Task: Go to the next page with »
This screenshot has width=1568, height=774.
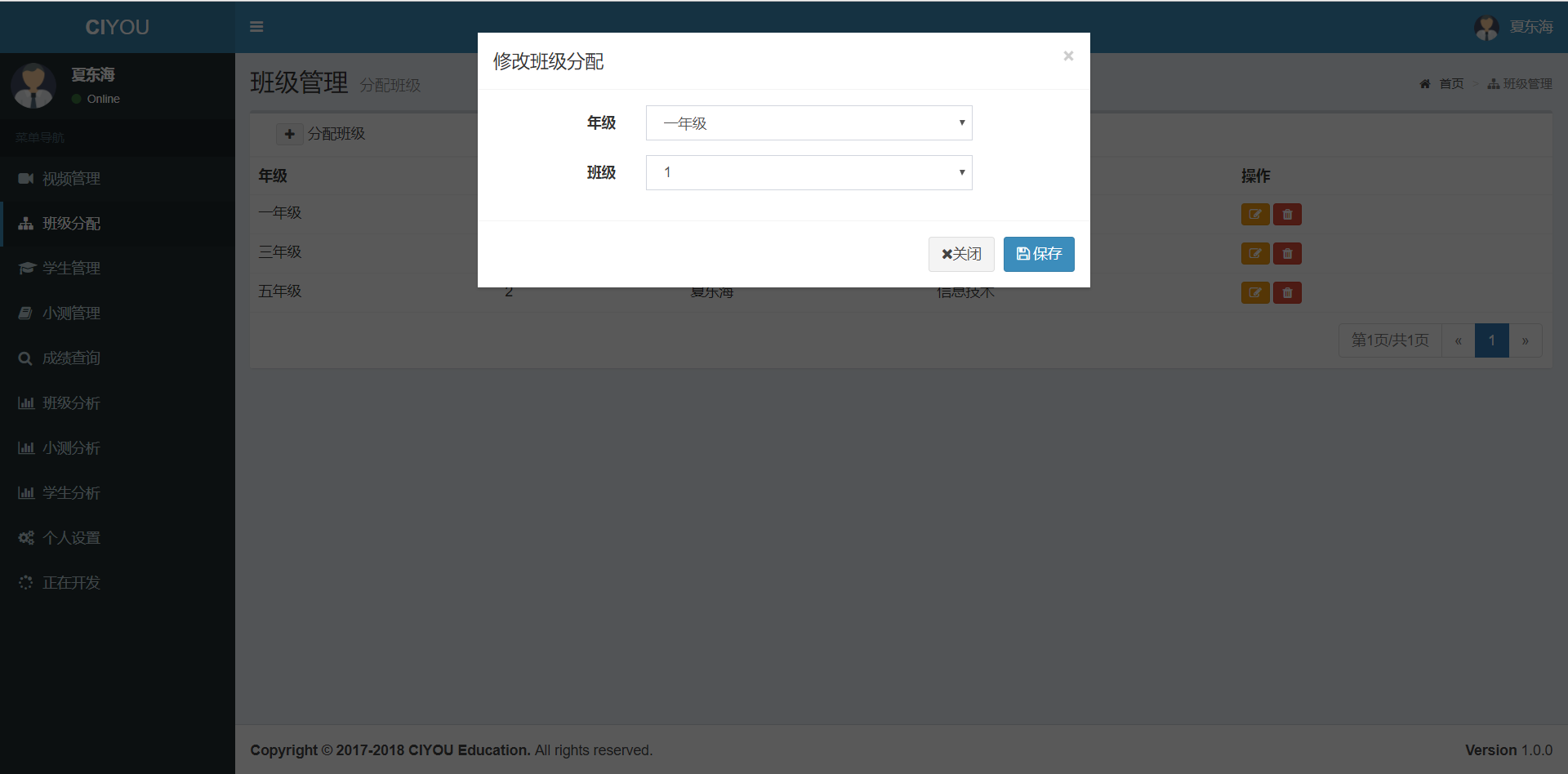Action: click(1525, 341)
